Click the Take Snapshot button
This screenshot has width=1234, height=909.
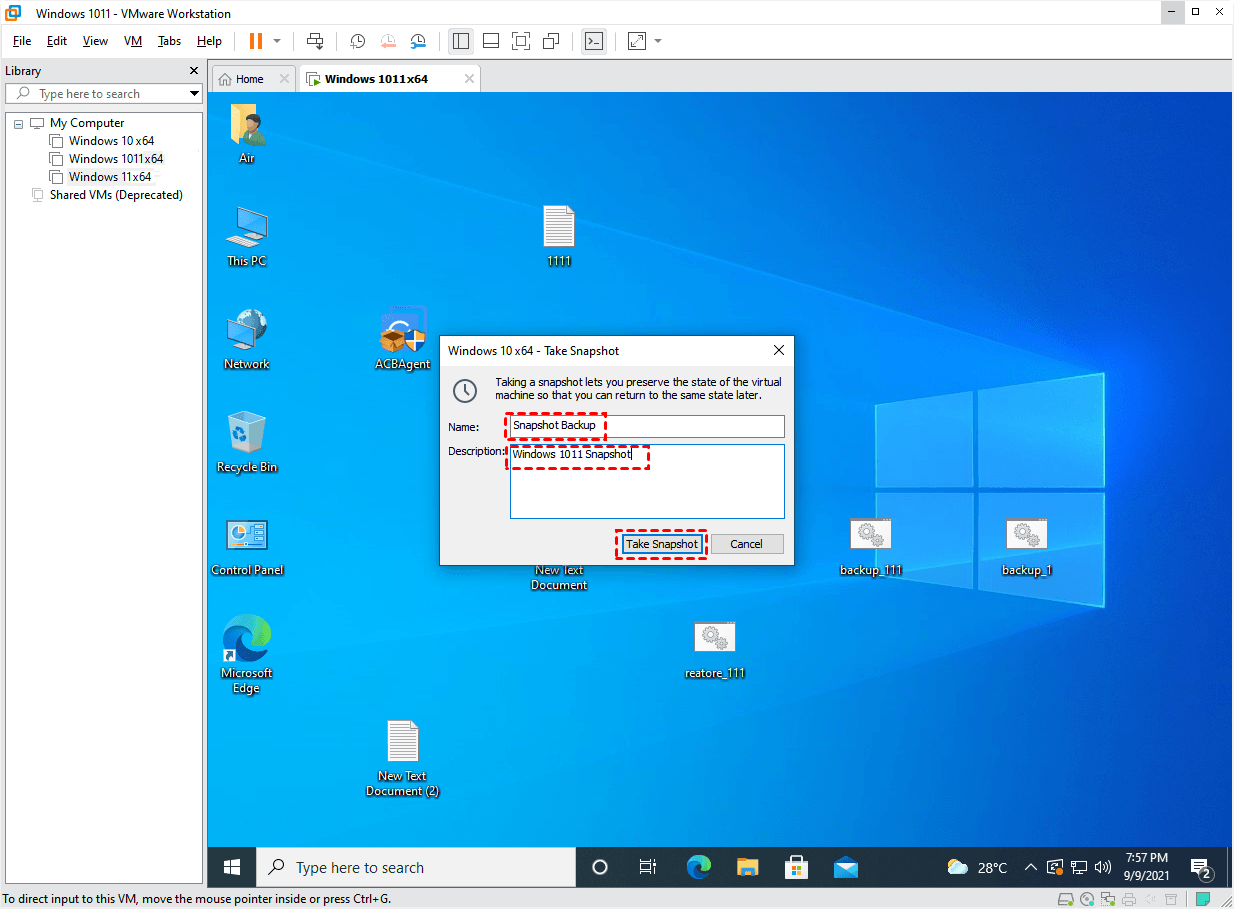[x=661, y=544]
